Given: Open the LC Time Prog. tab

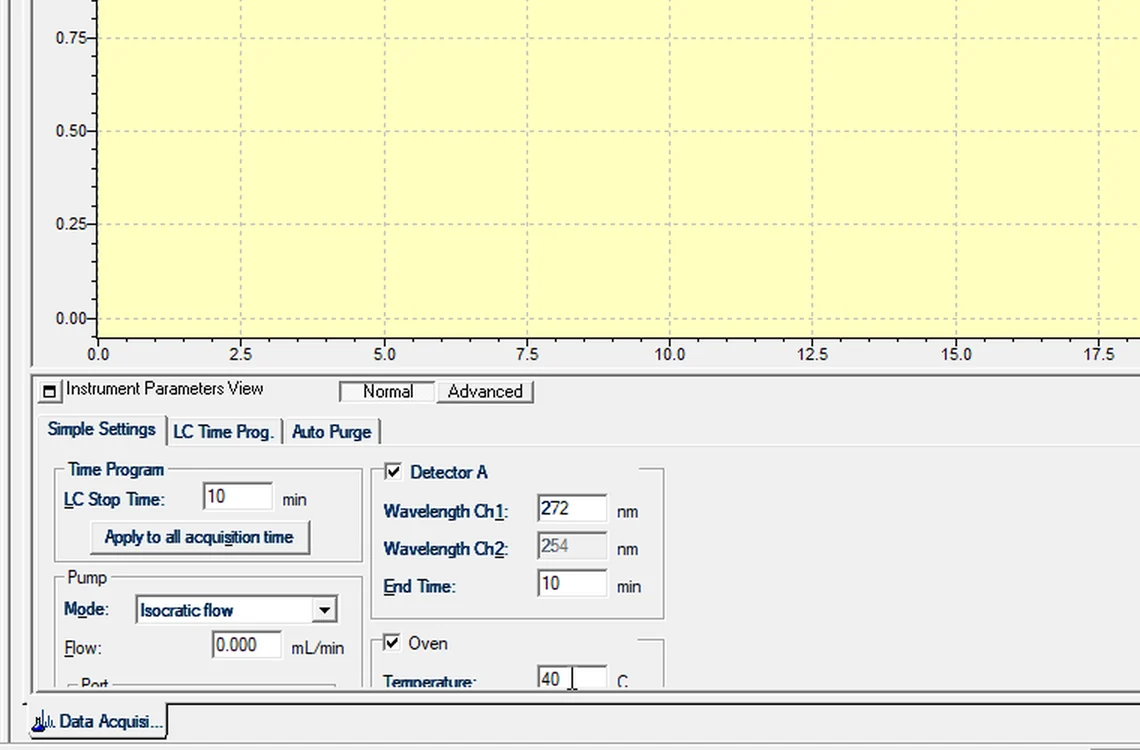Looking at the screenshot, I should [223, 432].
